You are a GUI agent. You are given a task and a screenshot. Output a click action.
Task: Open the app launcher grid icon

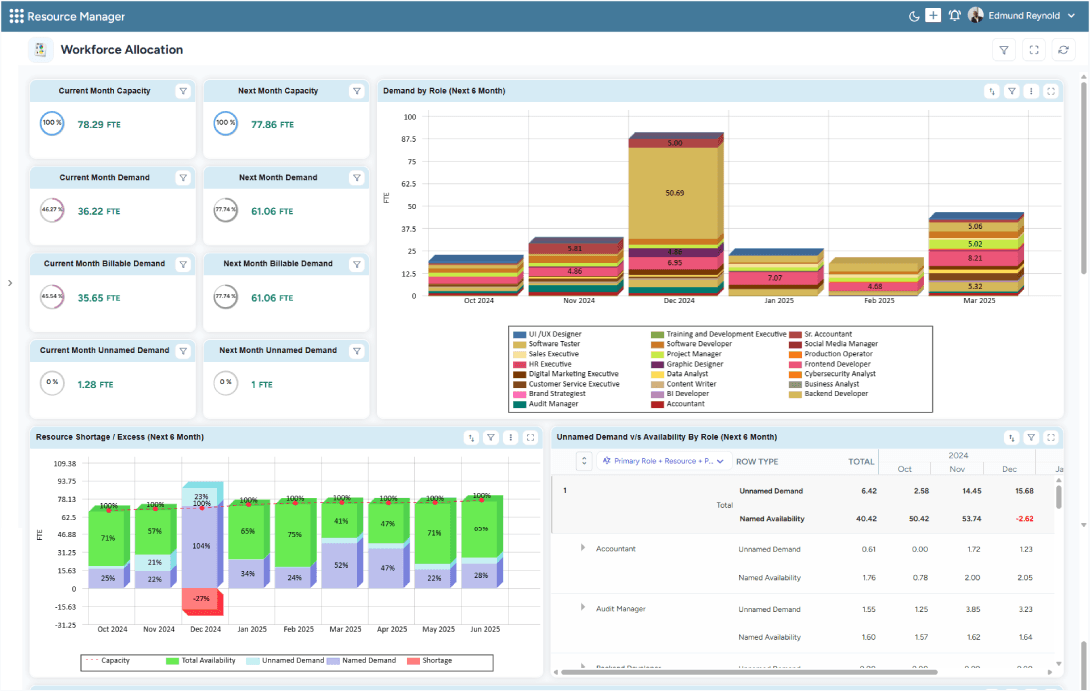(x=17, y=16)
